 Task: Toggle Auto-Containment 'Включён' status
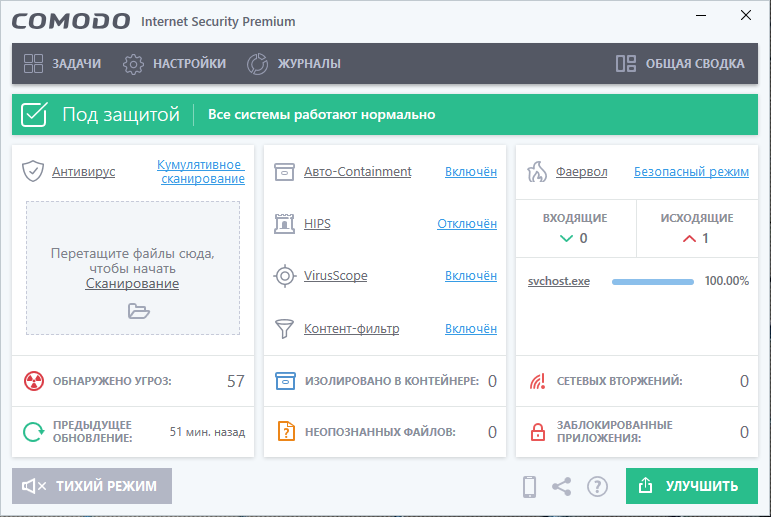coord(470,171)
